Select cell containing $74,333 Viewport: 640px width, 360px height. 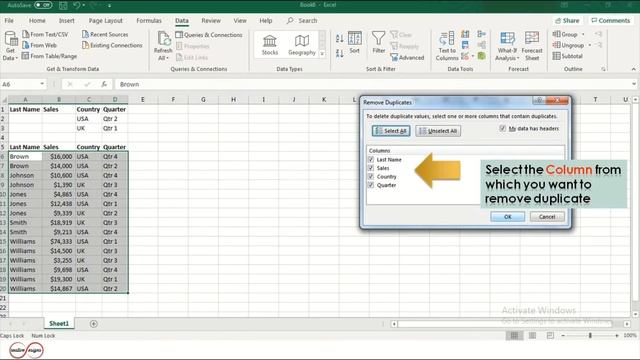coord(59,241)
